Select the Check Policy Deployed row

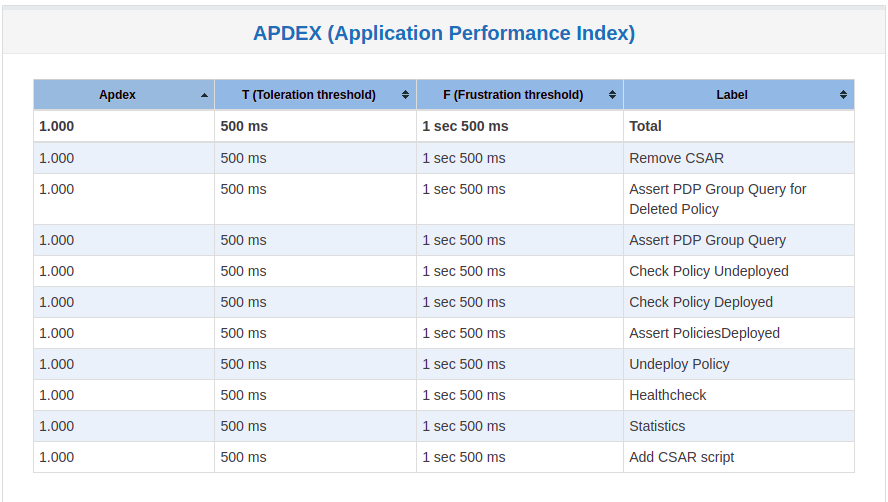pos(444,302)
